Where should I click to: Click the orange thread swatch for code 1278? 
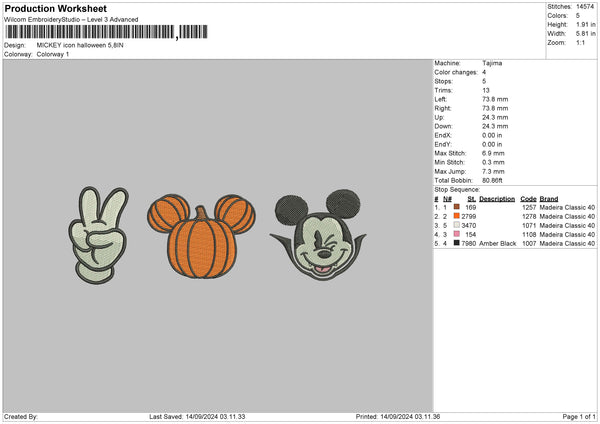click(x=457, y=216)
